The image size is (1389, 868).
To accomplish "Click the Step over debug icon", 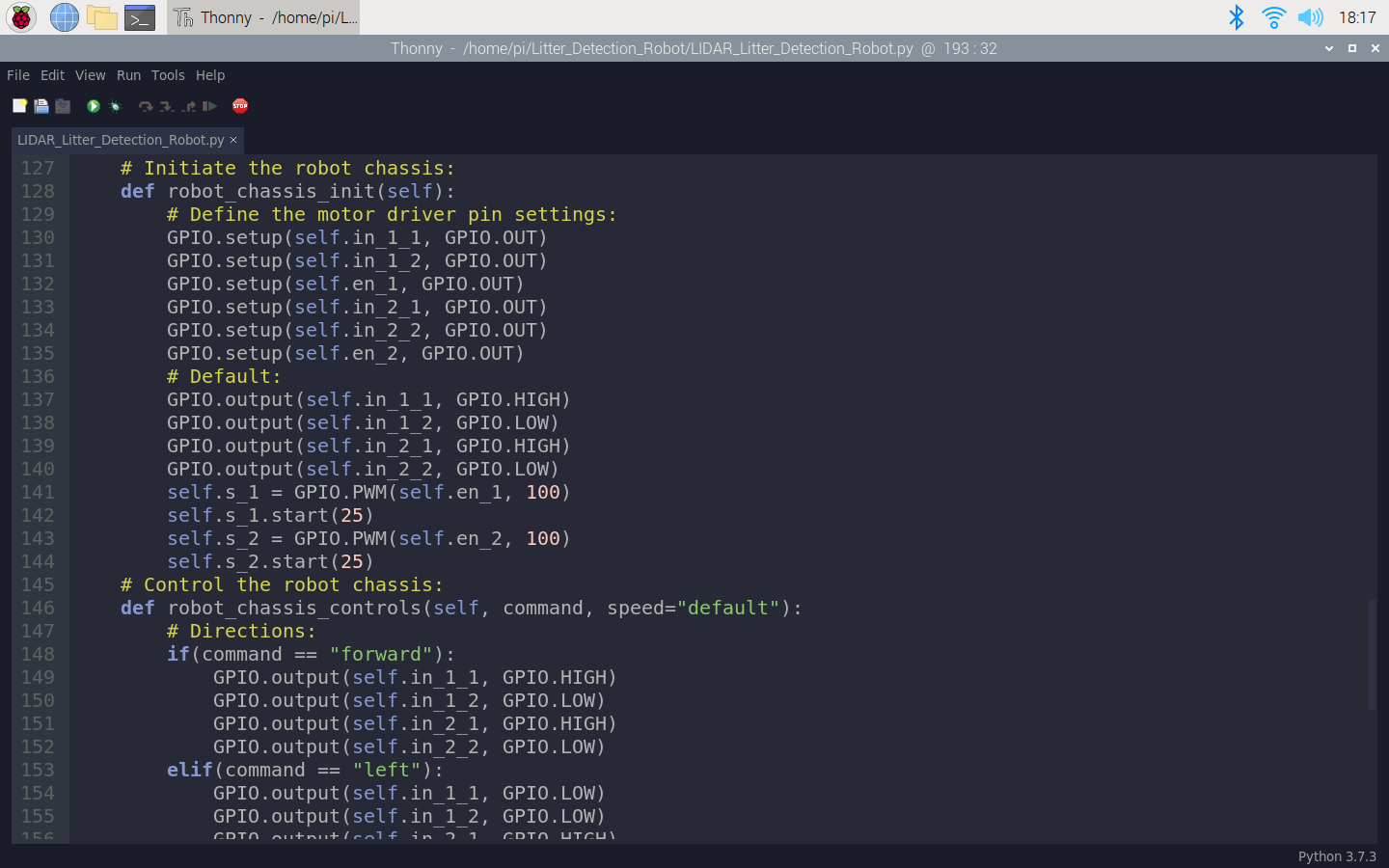I will click(146, 106).
